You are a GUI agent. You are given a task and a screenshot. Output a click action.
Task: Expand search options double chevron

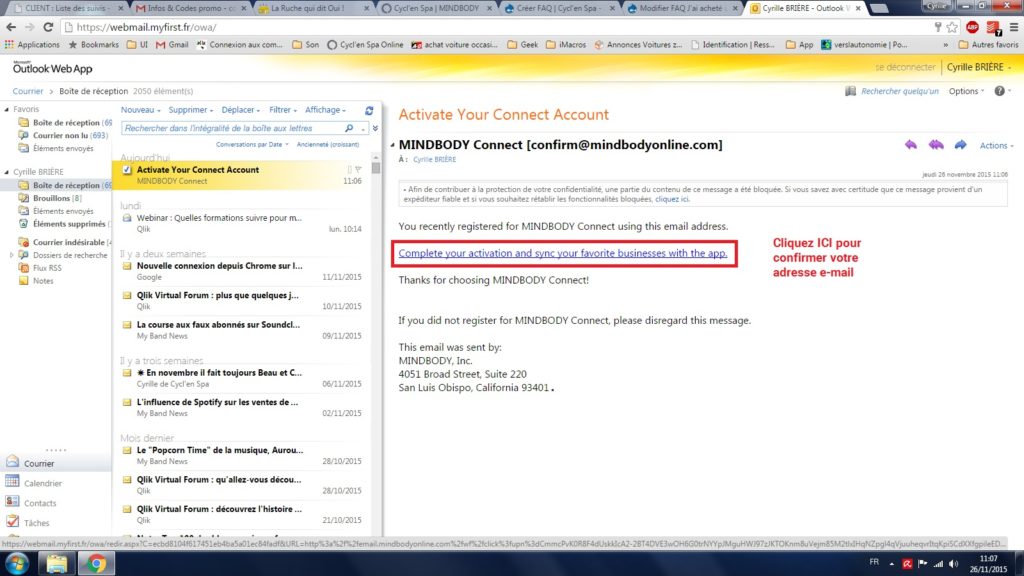click(375, 128)
